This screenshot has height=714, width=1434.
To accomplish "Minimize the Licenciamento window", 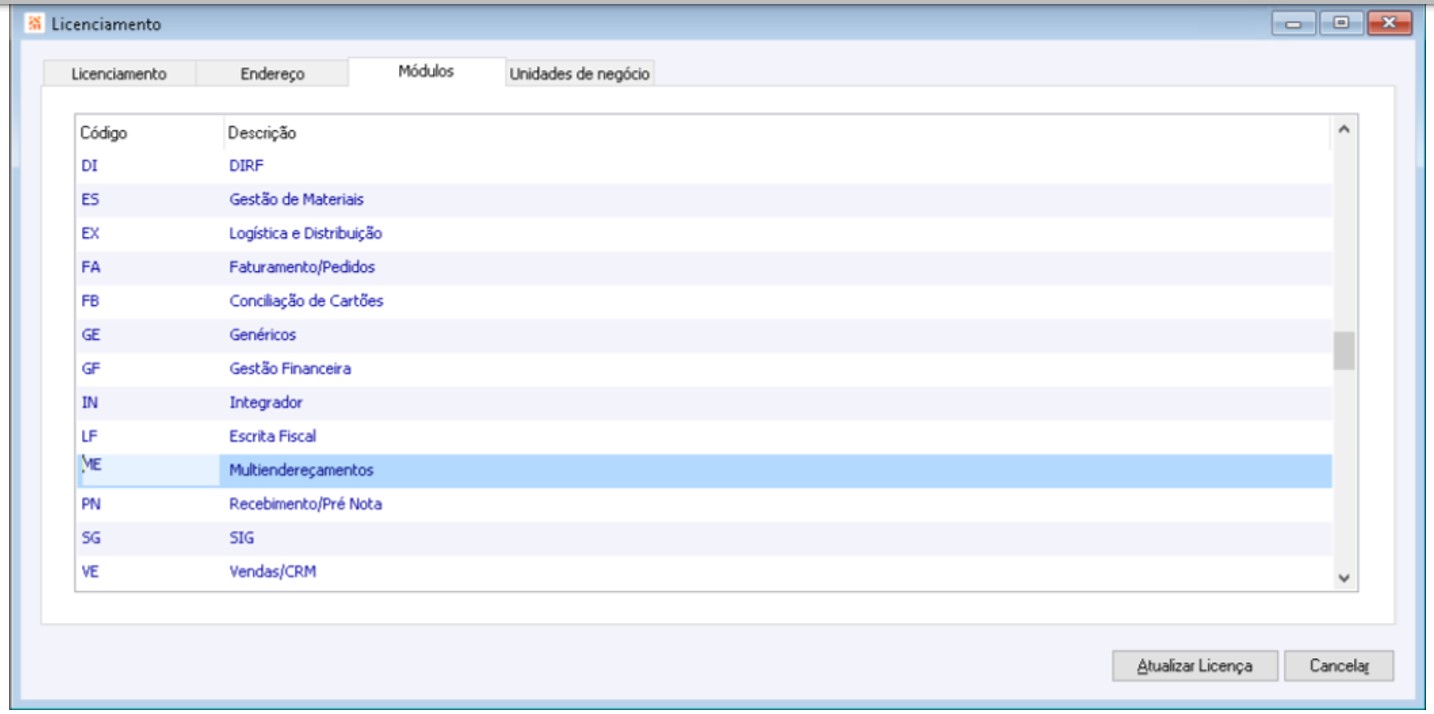I will point(1295,22).
